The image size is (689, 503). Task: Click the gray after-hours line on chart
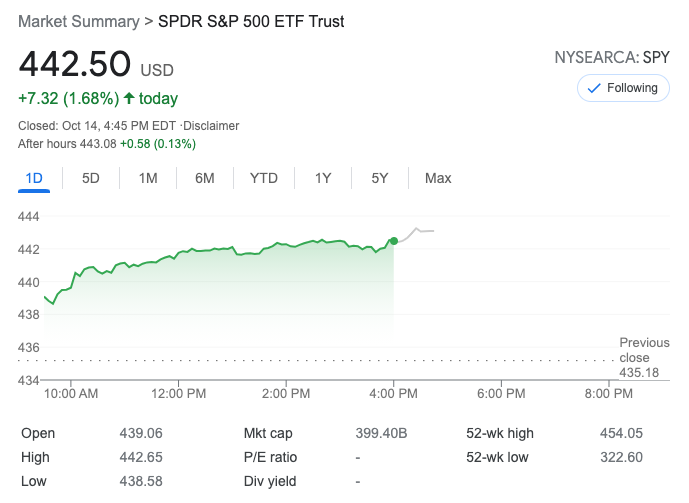(420, 231)
